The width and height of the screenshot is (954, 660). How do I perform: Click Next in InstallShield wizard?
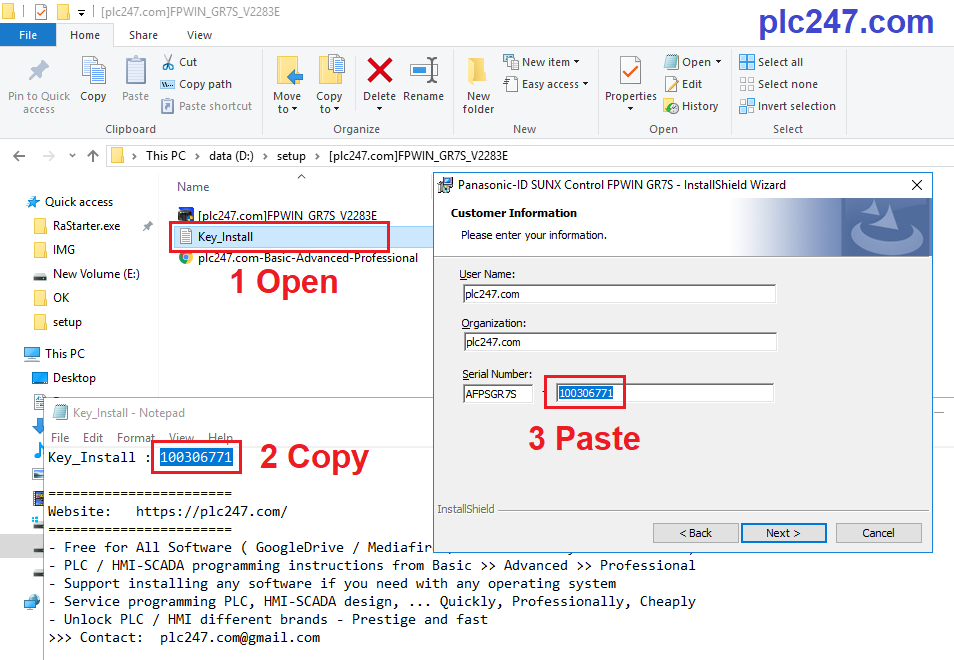784,533
